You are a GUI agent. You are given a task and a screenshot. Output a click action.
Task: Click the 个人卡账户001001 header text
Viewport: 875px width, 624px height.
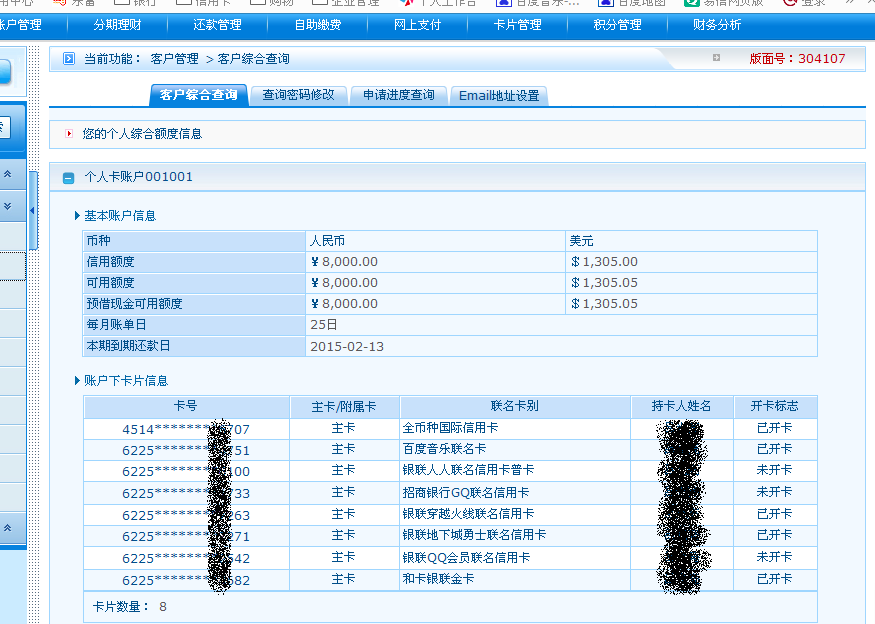coord(138,177)
